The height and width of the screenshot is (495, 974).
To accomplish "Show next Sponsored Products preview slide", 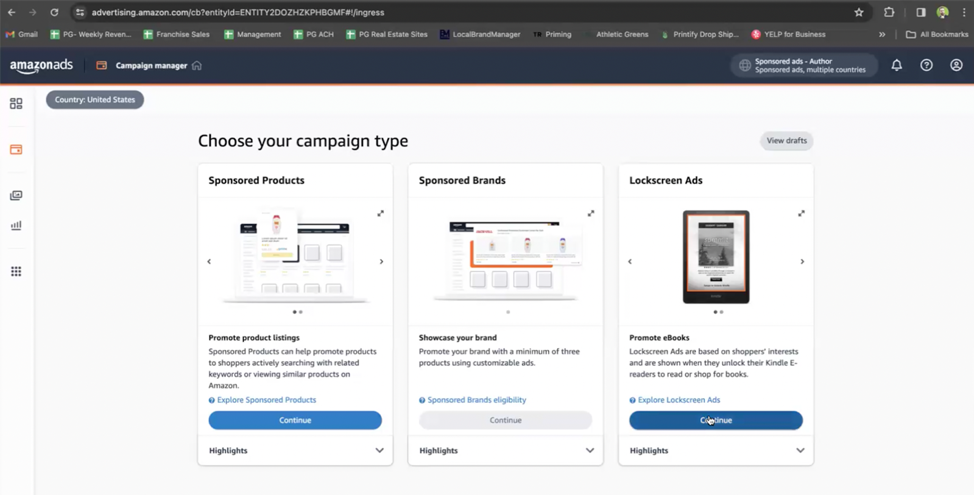I will click(381, 261).
